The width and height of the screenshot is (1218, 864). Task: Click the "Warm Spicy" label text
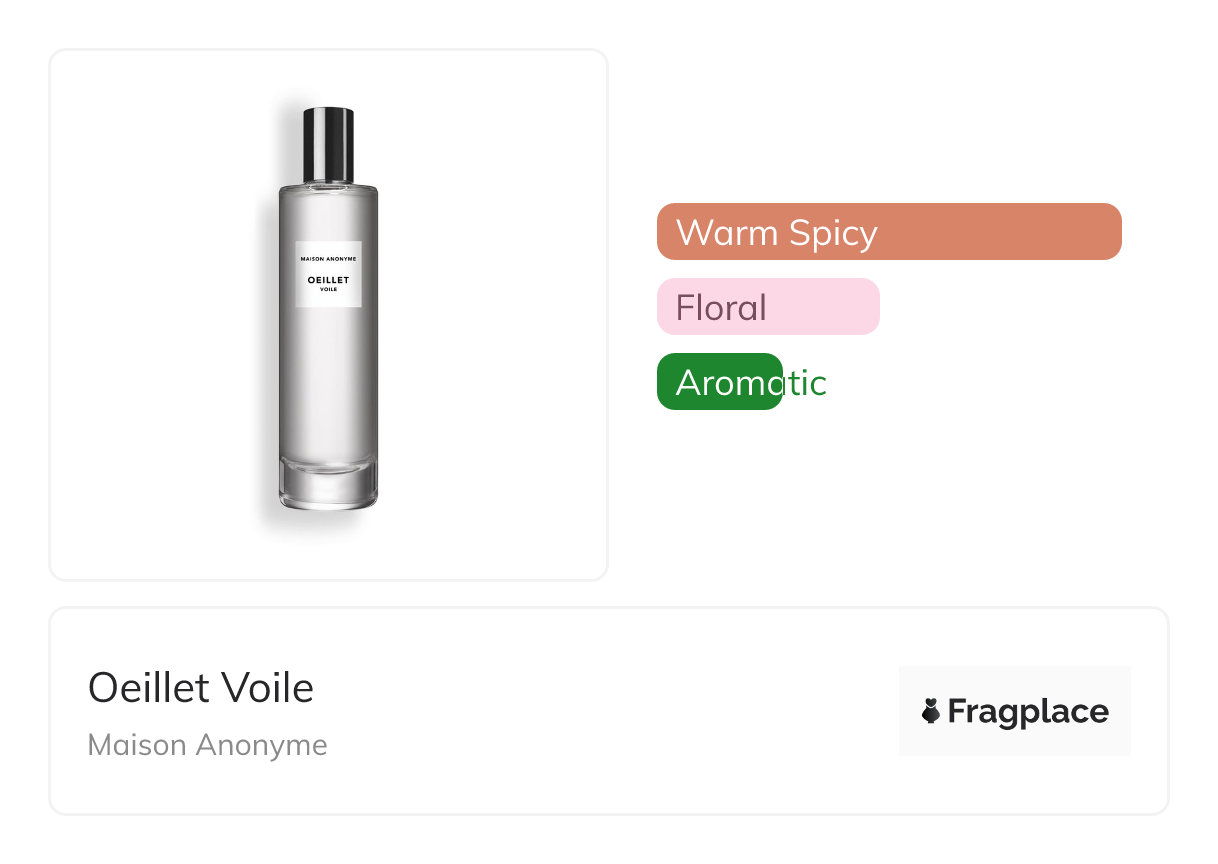coord(776,232)
